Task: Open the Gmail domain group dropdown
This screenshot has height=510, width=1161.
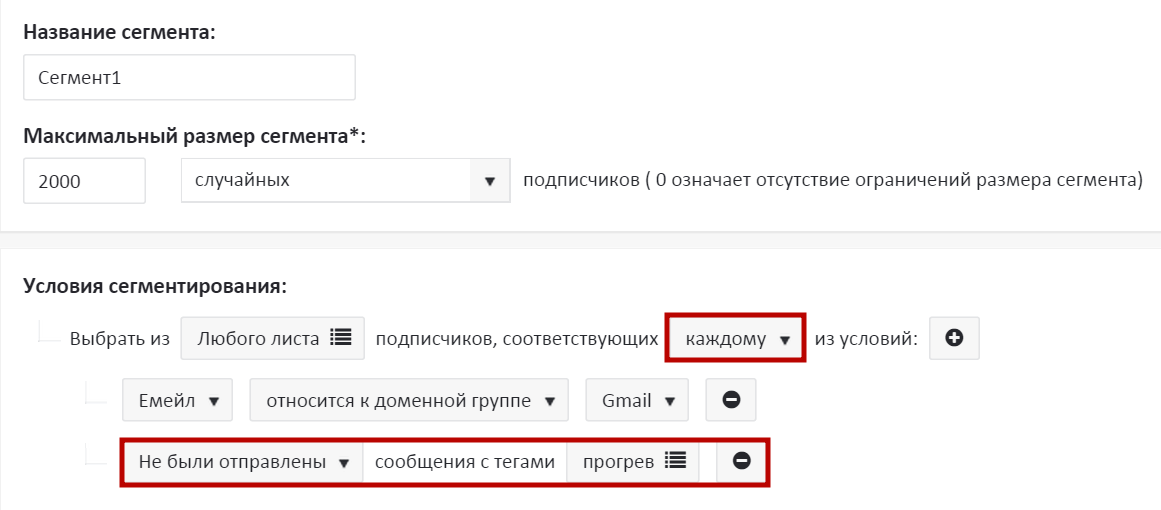Action: click(637, 400)
